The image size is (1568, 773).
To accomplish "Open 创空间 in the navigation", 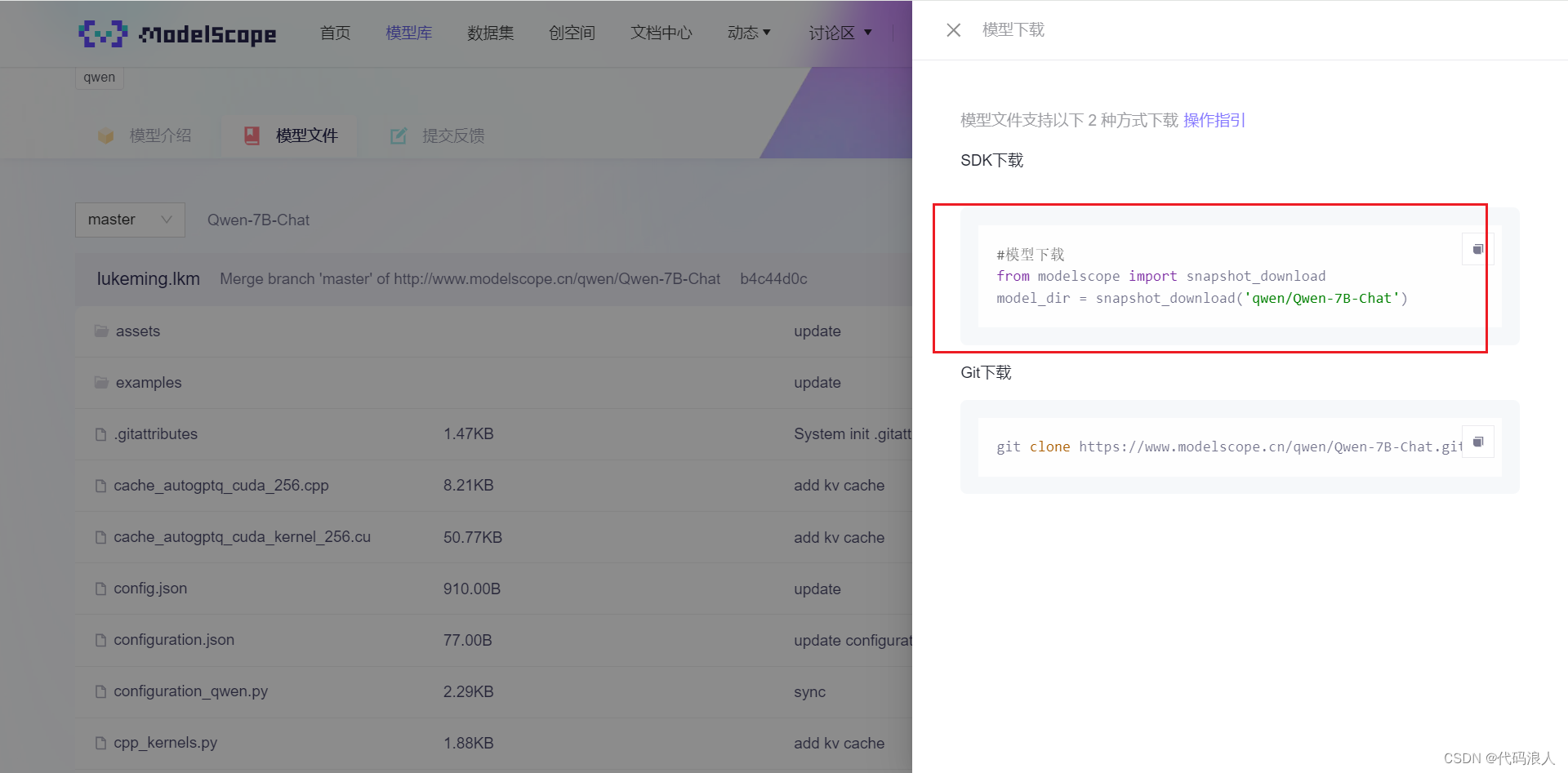I will tap(572, 33).
